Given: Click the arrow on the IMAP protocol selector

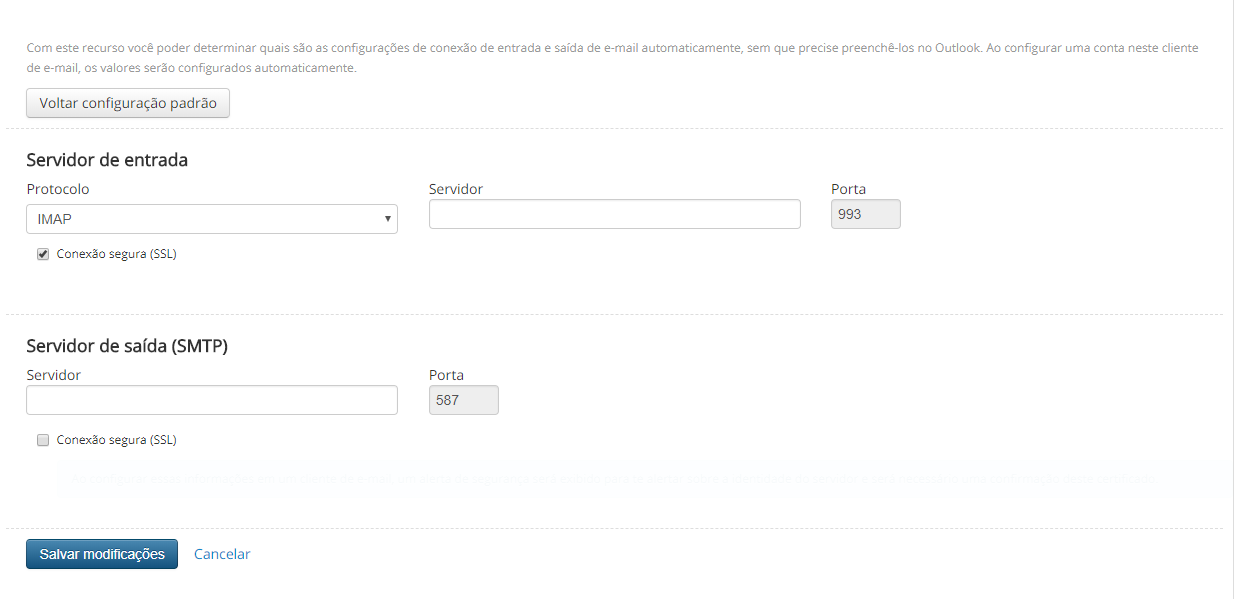Looking at the screenshot, I should click(387, 219).
